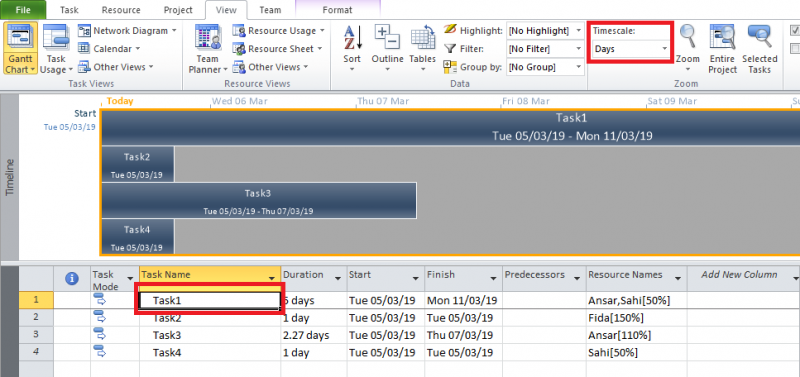Screen dimensions: 800x377
Task: Click the 'Ansar[110%]' resource cell
Action: coord(636,335)
